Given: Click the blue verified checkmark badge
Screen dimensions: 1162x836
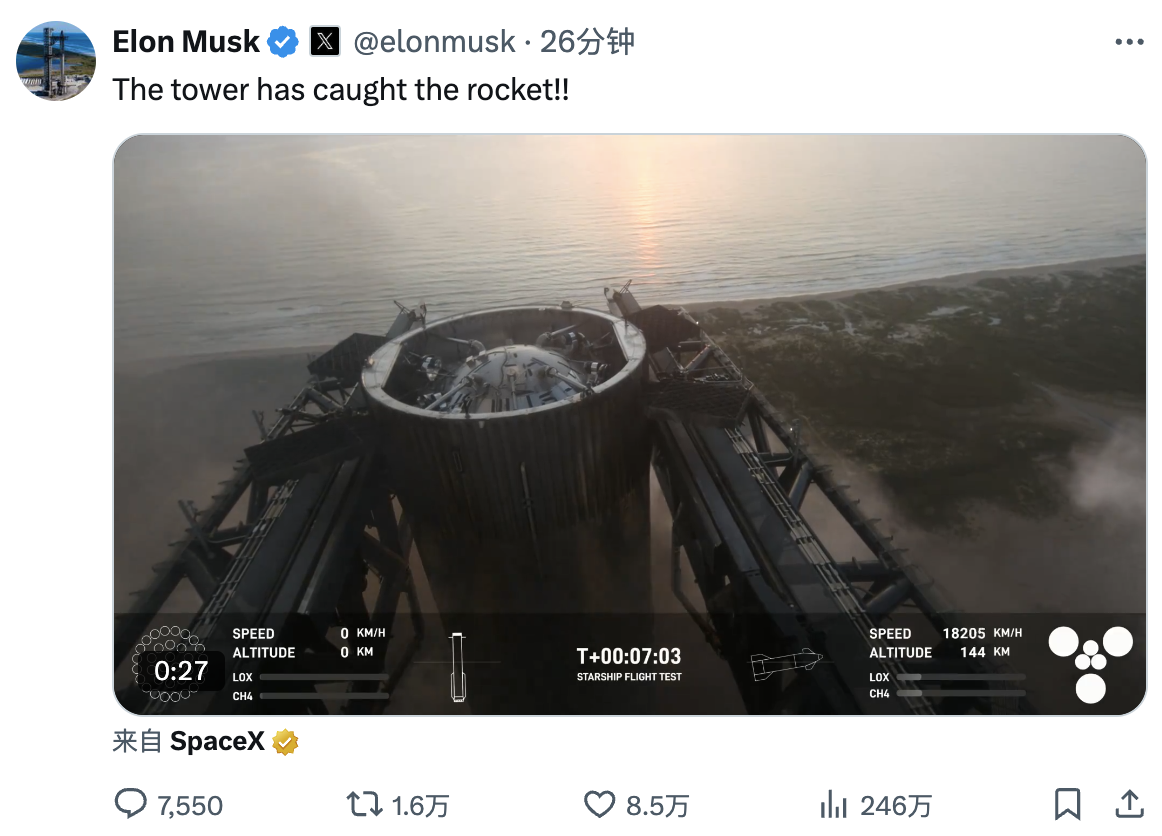Looking at the screenshot, I should [284, 42].
